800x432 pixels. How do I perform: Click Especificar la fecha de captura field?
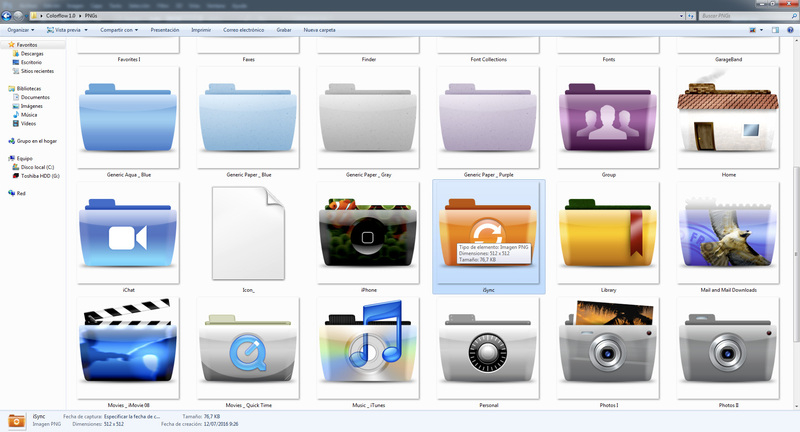coord(132,417)
